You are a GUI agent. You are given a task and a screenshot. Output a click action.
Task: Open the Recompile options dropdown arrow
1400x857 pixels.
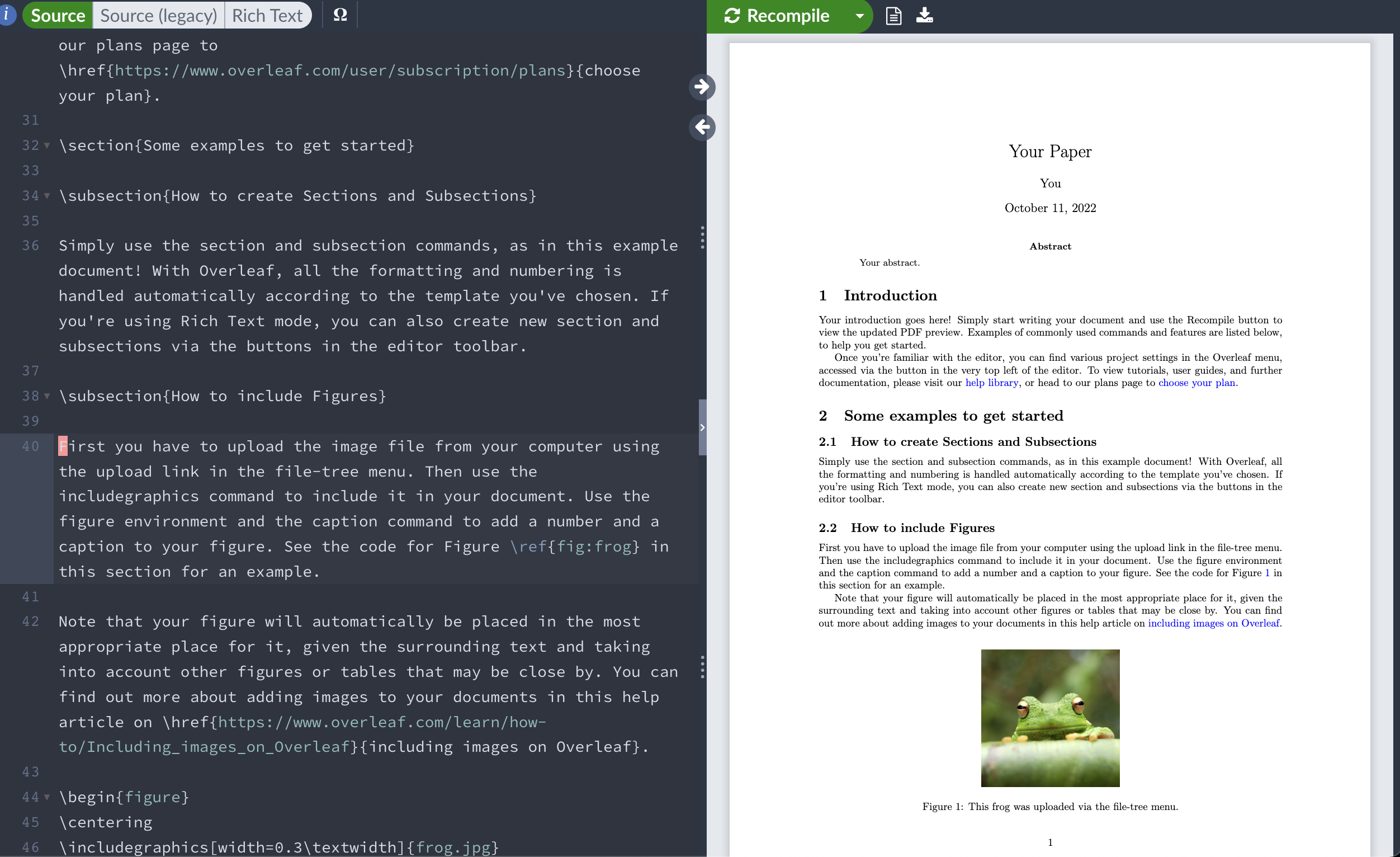click(x=860, y=16)
